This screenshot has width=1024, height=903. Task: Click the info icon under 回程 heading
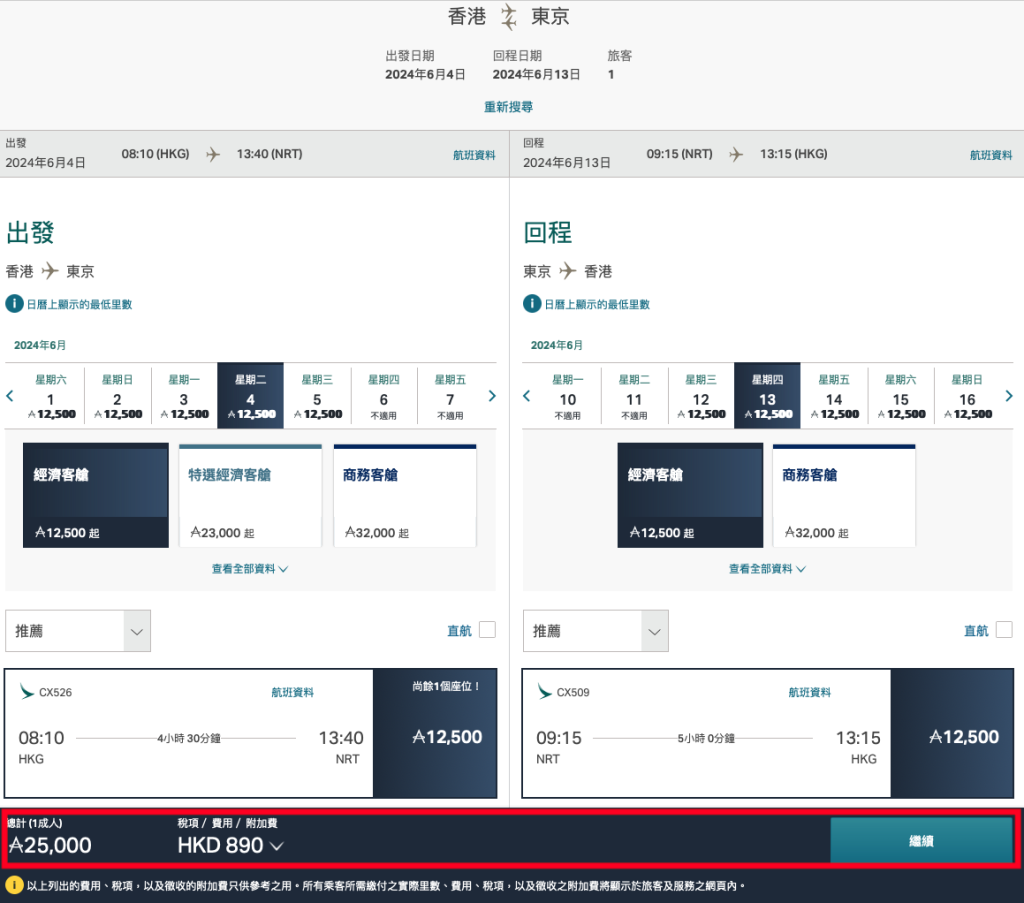coord(532,304)
